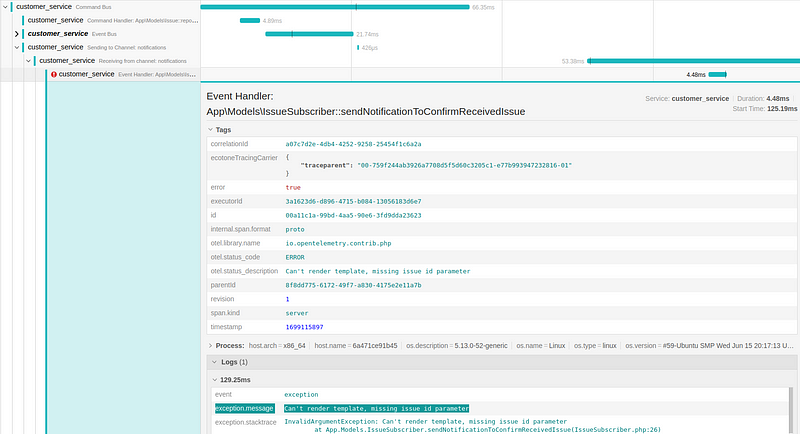Collapse the Logs (1) section

point(214,362)
